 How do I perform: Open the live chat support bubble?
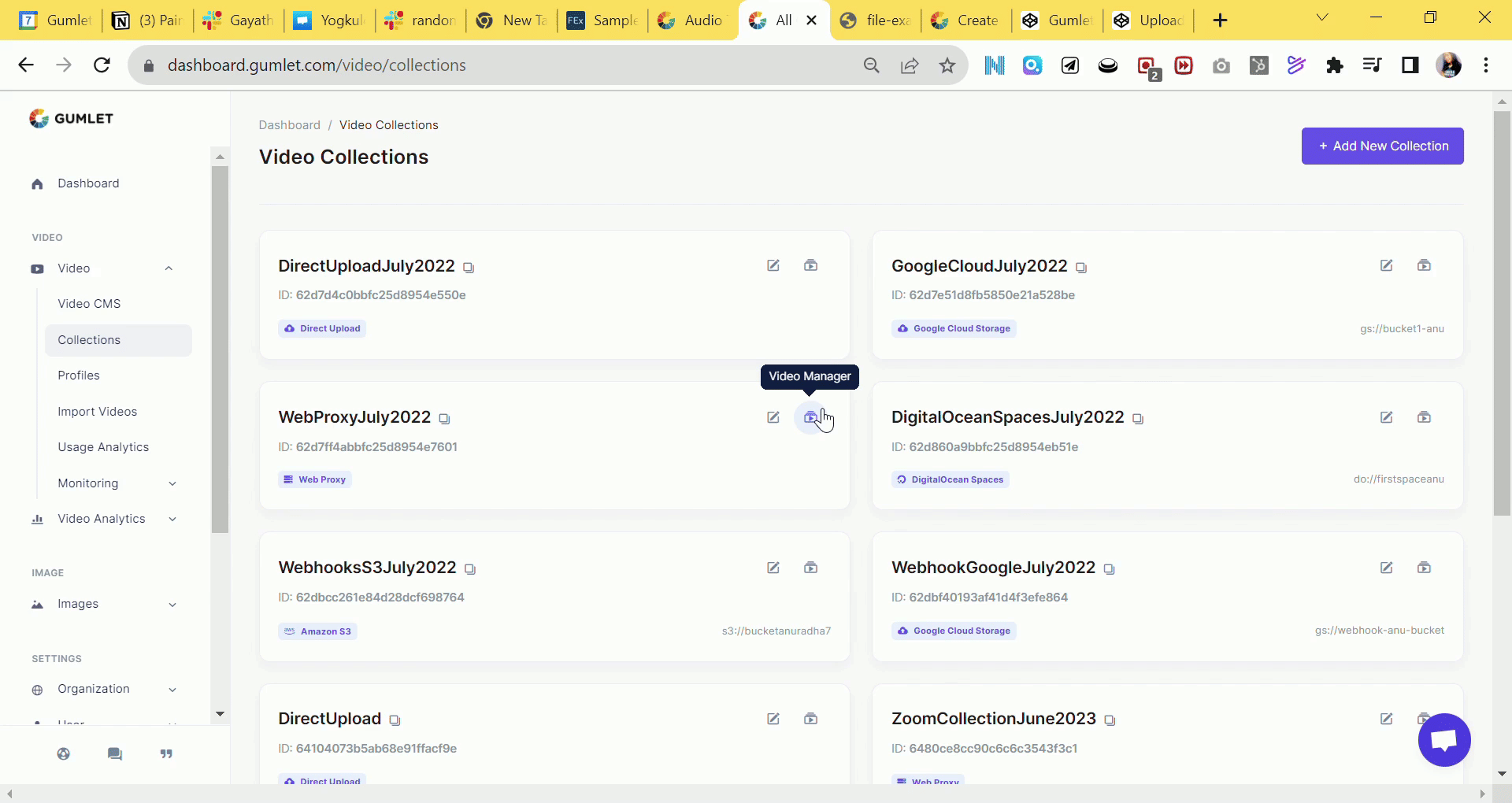[1444, 740]
